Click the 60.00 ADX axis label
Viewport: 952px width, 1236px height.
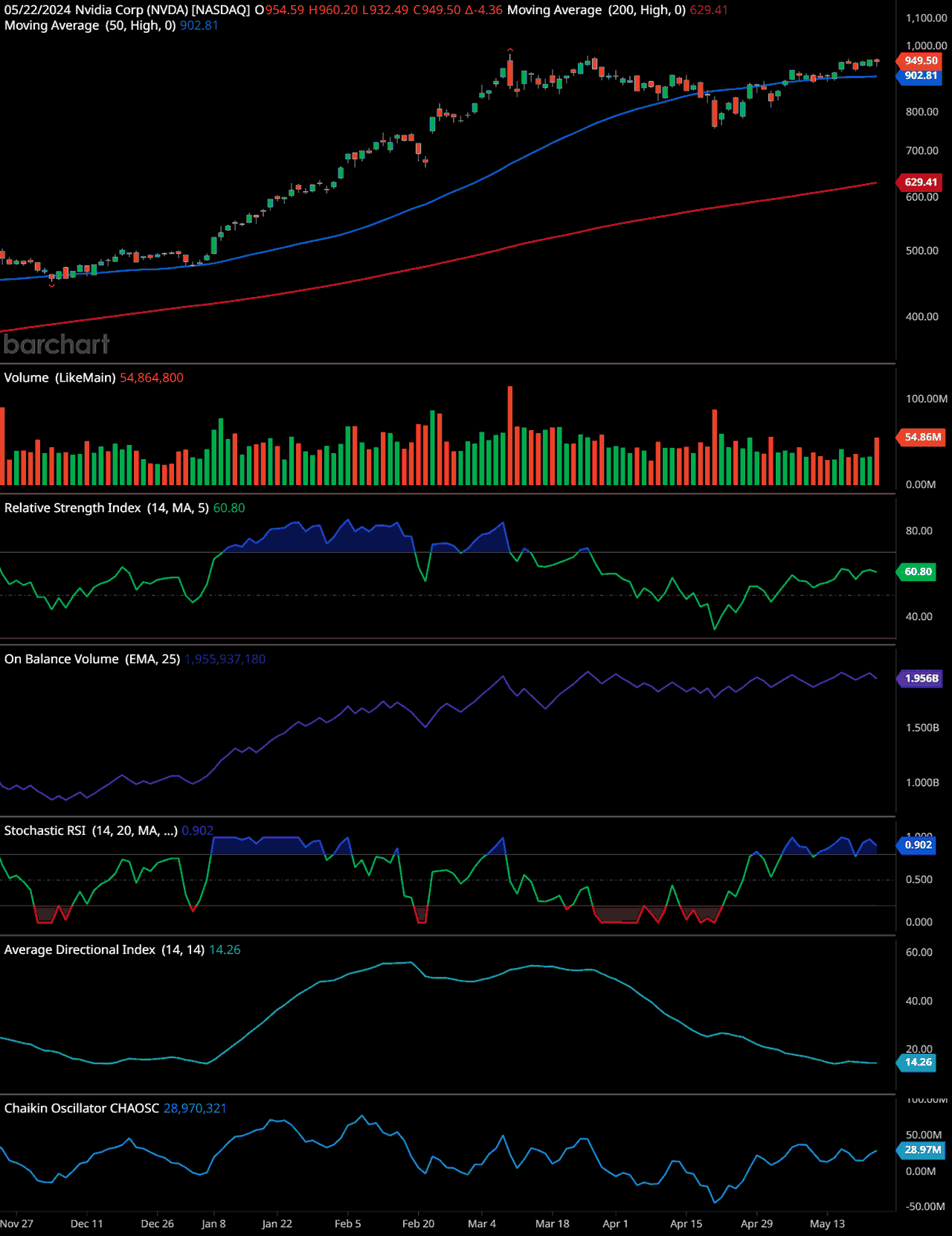919,952
